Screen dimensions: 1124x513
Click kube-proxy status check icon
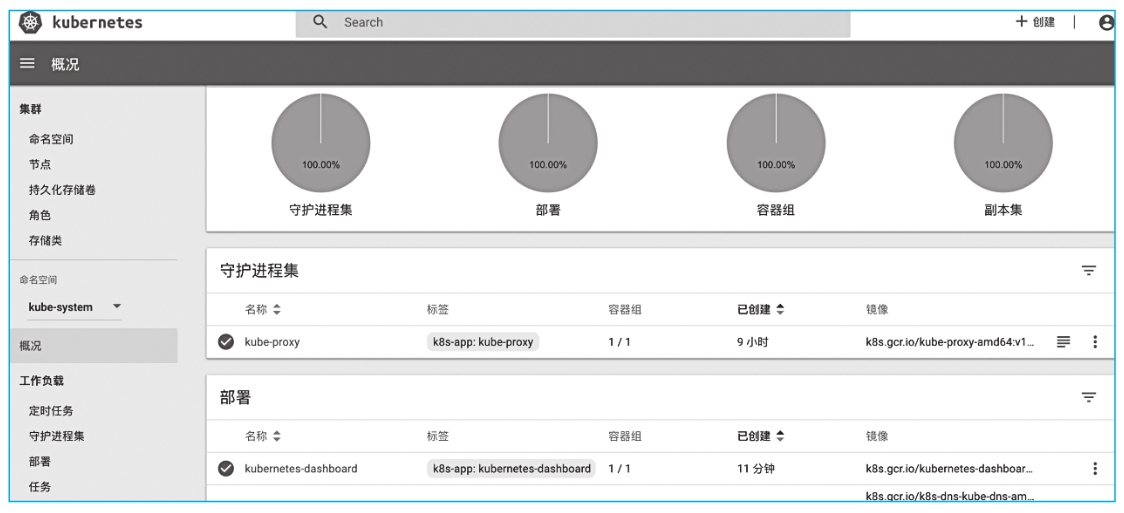coord(227,341)
